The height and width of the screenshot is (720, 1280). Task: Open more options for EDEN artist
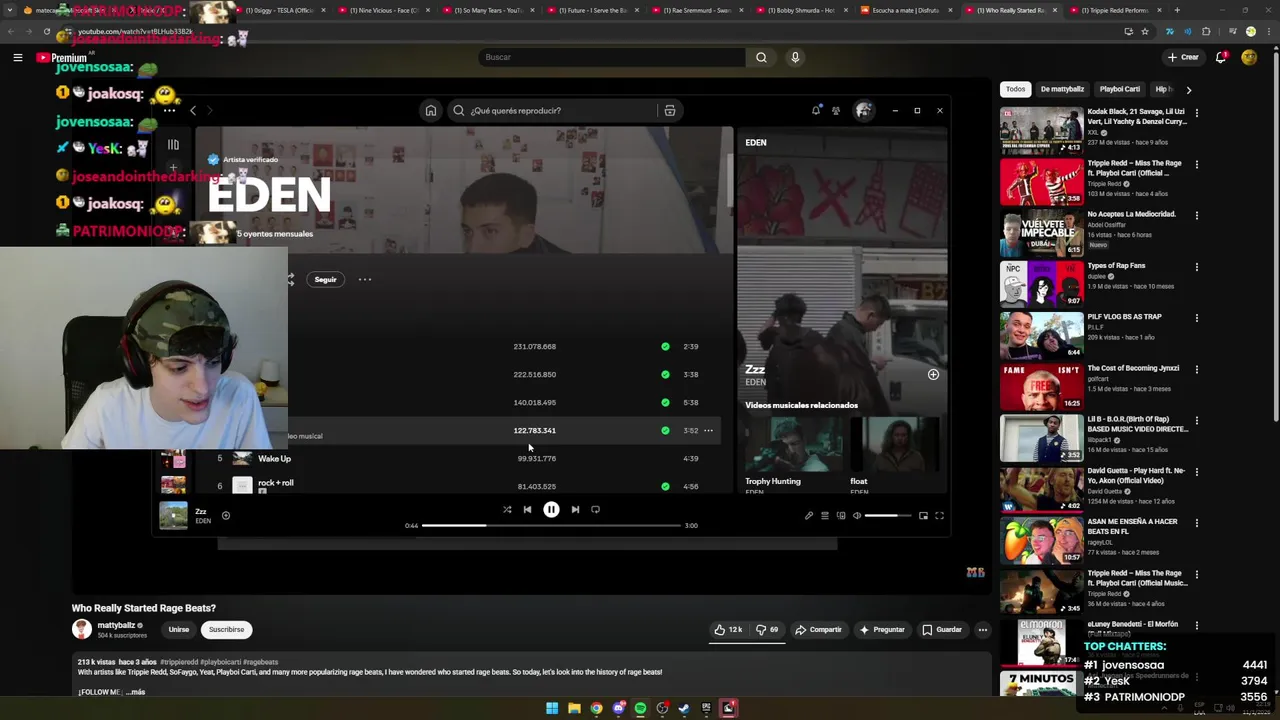click(x=365, y=279)
